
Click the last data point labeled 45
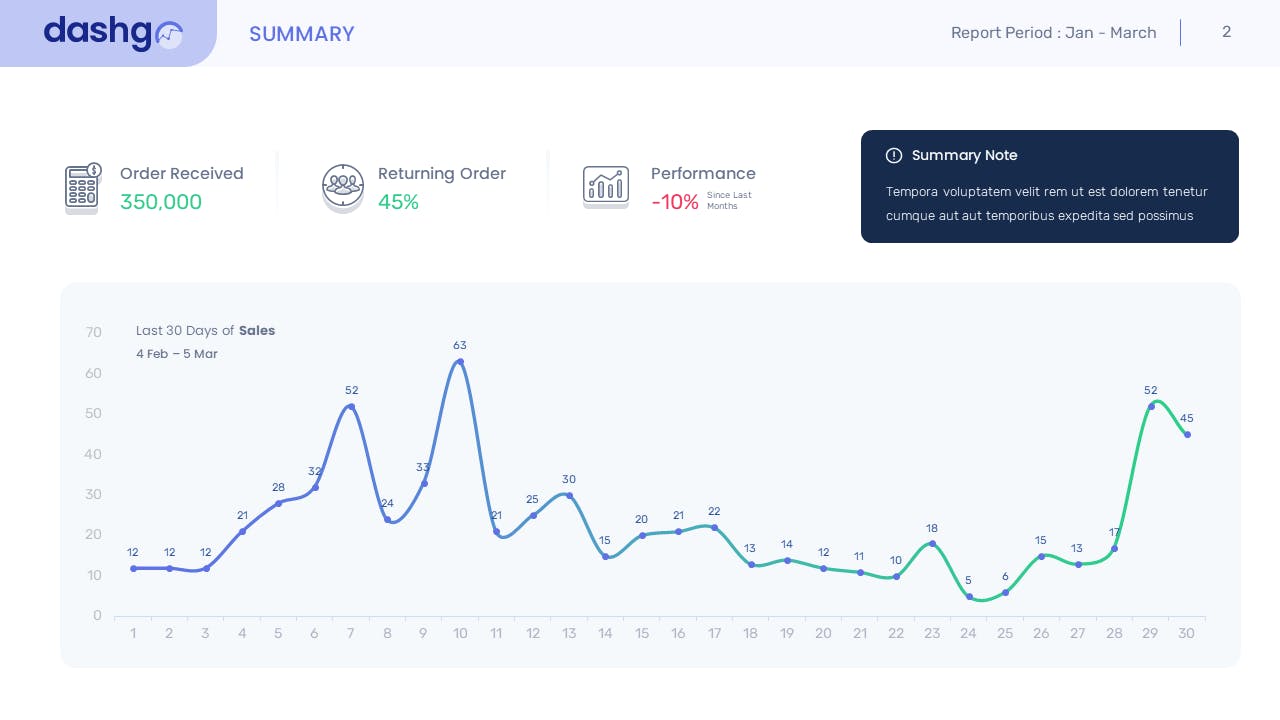pyautogui.click(x=1187, y=435)
